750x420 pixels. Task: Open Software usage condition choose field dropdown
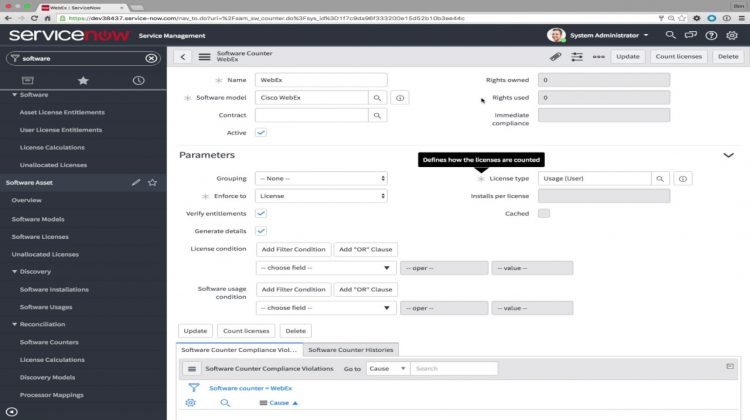tap(326, 308)
